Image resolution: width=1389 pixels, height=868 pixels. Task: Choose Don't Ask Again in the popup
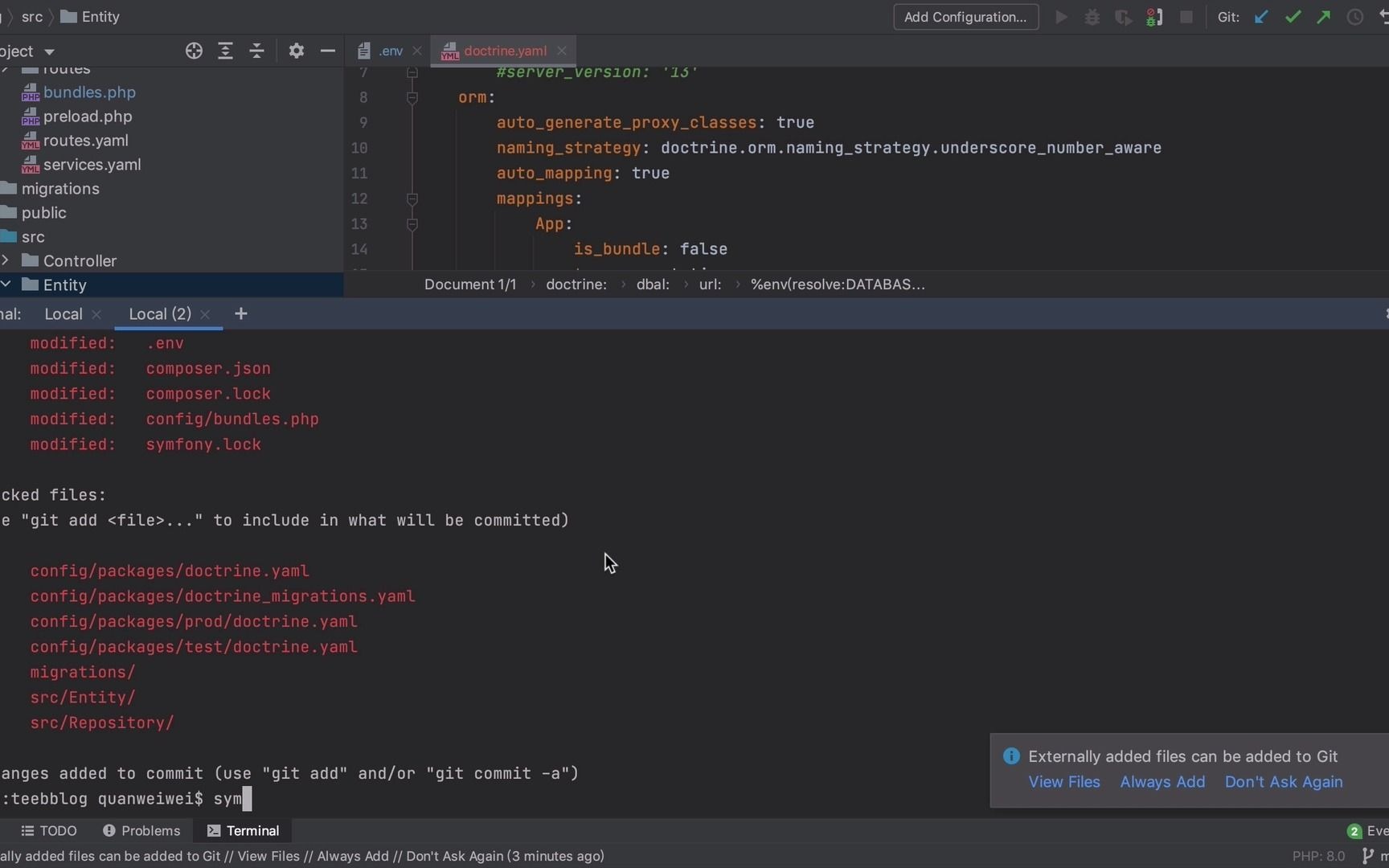pyautogui.click(x=1284, y=781)
